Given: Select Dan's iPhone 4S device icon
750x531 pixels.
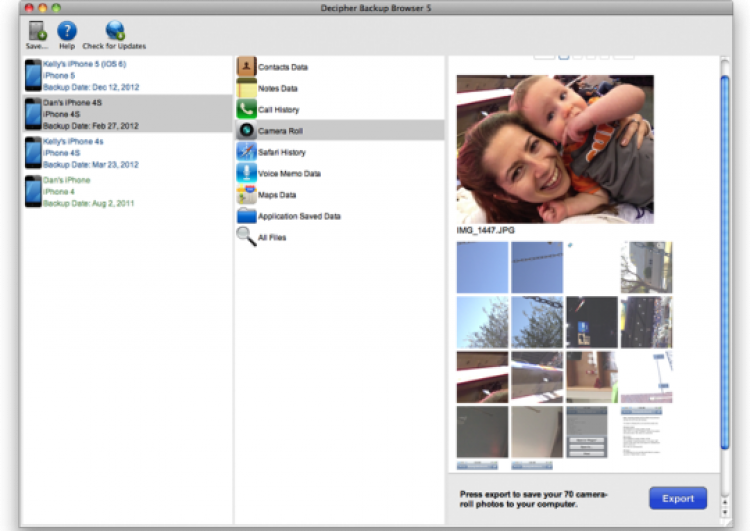Looking at the screenshot, I should pos(33,114).
